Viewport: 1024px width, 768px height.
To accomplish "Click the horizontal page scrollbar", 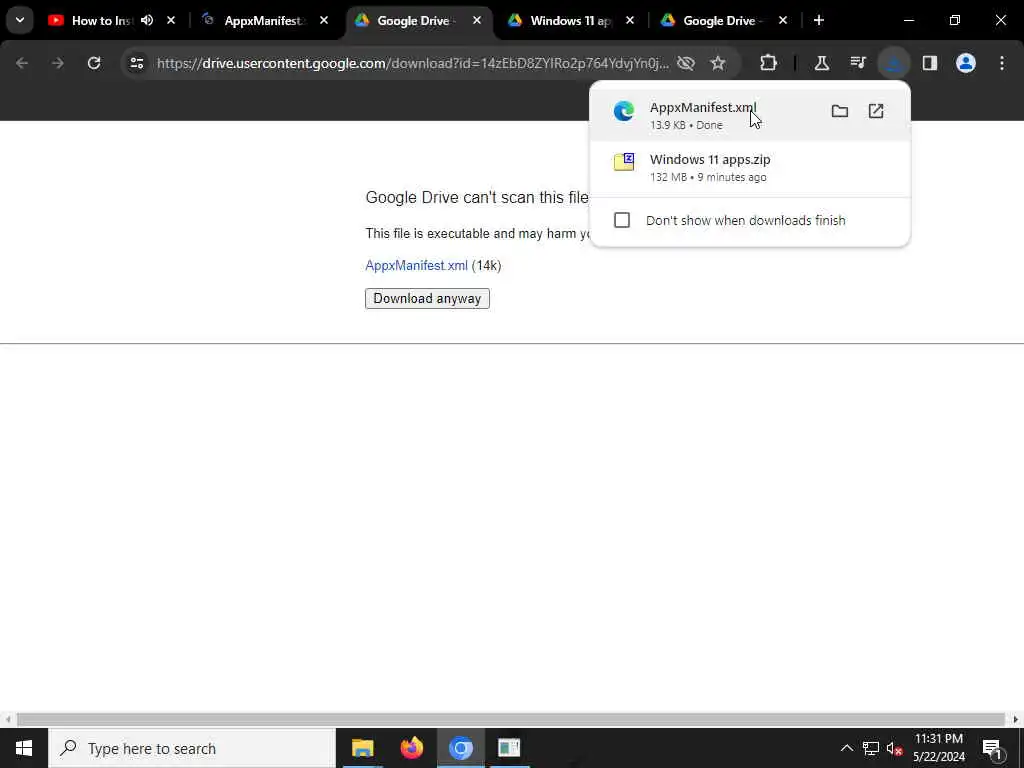I will 511,719.
